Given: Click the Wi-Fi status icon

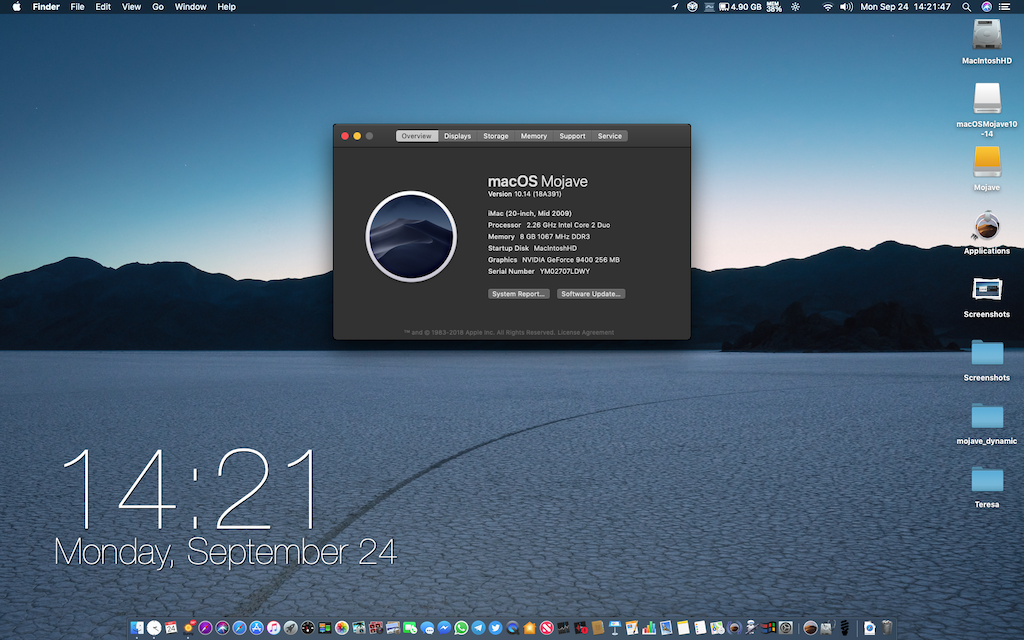Looking at the screenshot, I should pos(827,7).
